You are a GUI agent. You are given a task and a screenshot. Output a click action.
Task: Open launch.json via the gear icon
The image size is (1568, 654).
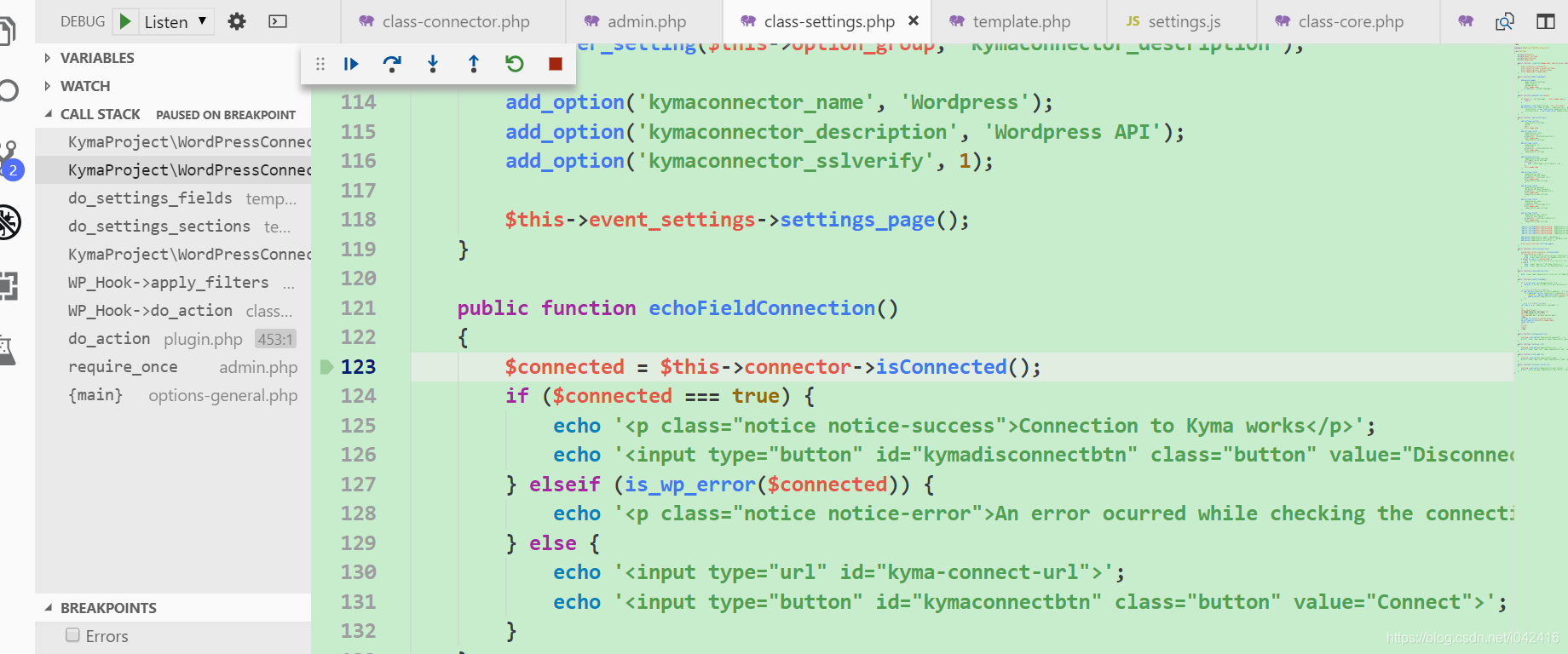(237, 21)
